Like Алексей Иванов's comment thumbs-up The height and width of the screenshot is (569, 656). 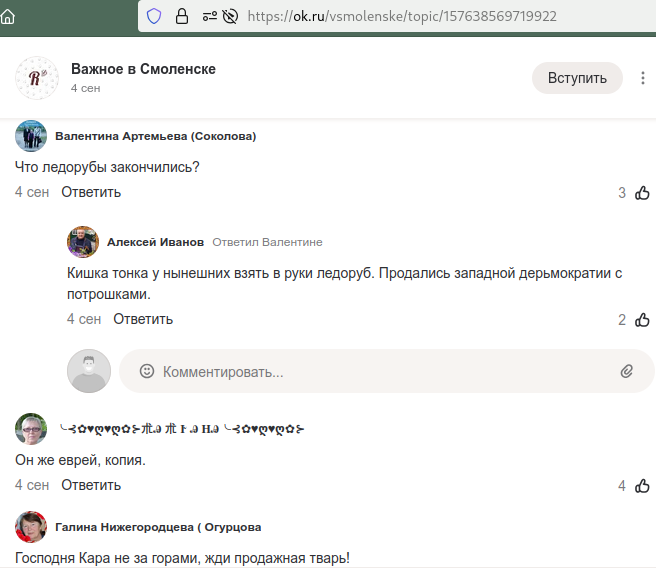[642, 320]
